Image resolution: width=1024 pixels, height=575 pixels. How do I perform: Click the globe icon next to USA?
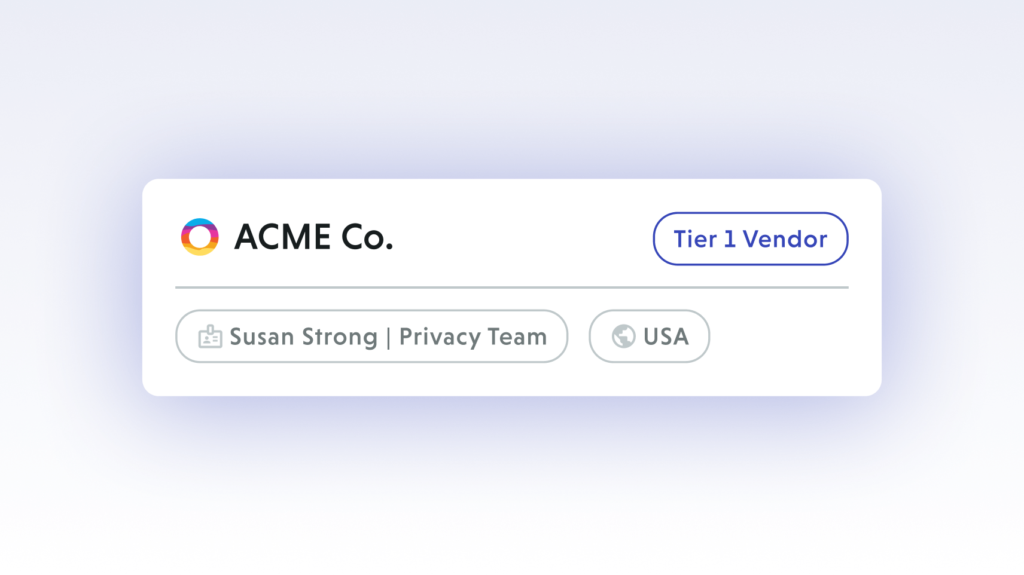[623, 337]
